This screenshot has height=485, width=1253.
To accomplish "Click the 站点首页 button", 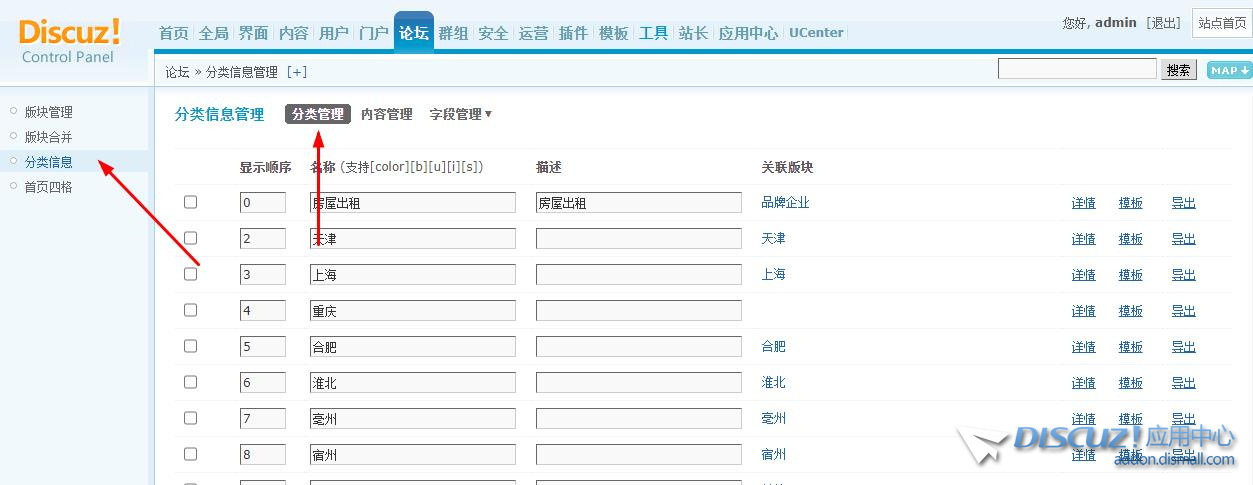I will click(x=1223, y=23).
